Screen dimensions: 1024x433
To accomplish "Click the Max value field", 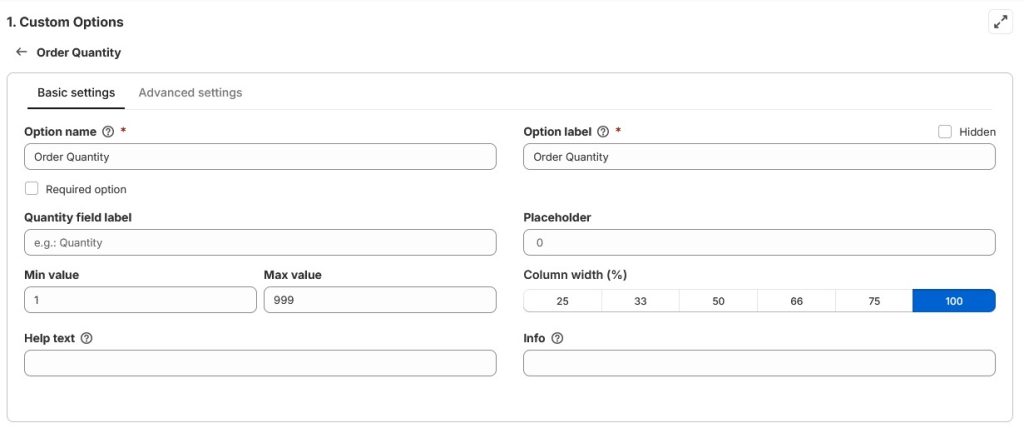I will tap(380, 301).
